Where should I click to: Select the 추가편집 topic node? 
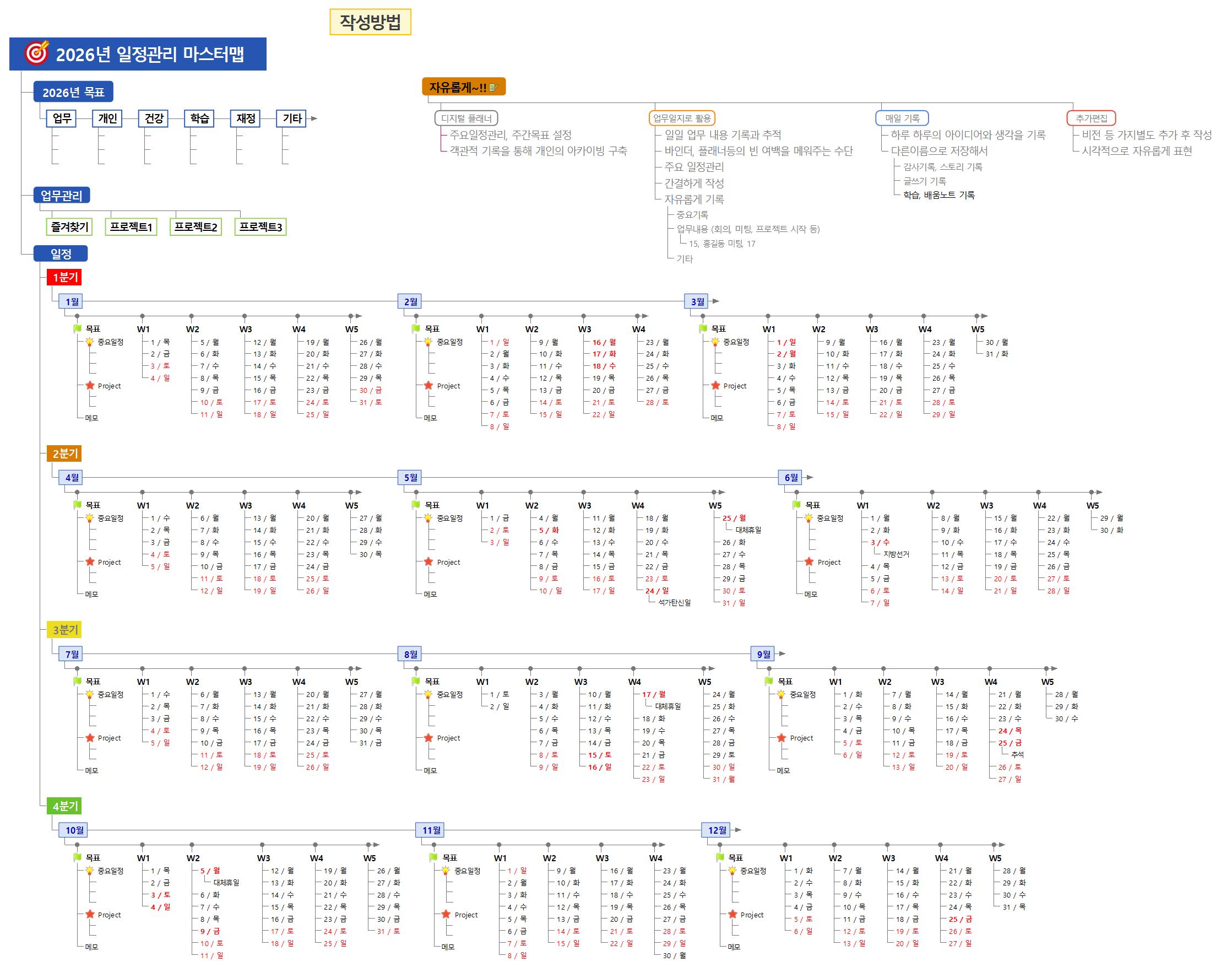coord(1090,118)
